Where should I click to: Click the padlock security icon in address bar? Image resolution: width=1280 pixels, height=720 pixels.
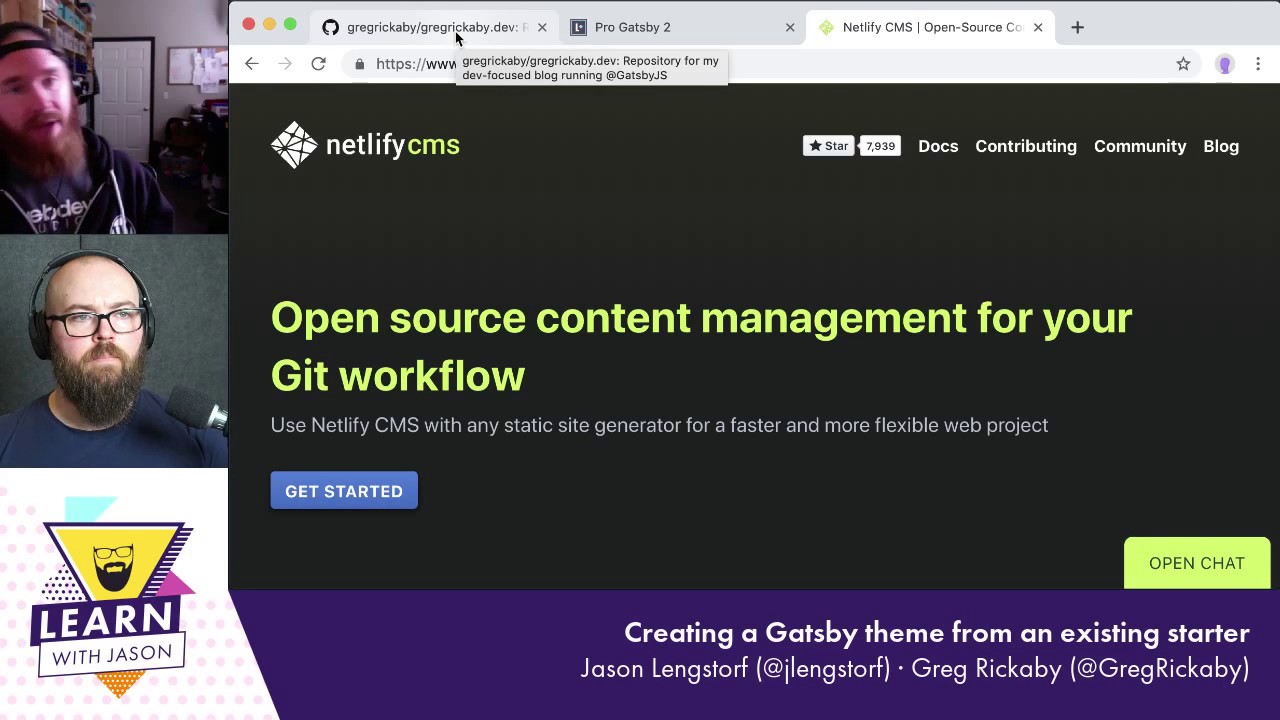pos(359,63)
